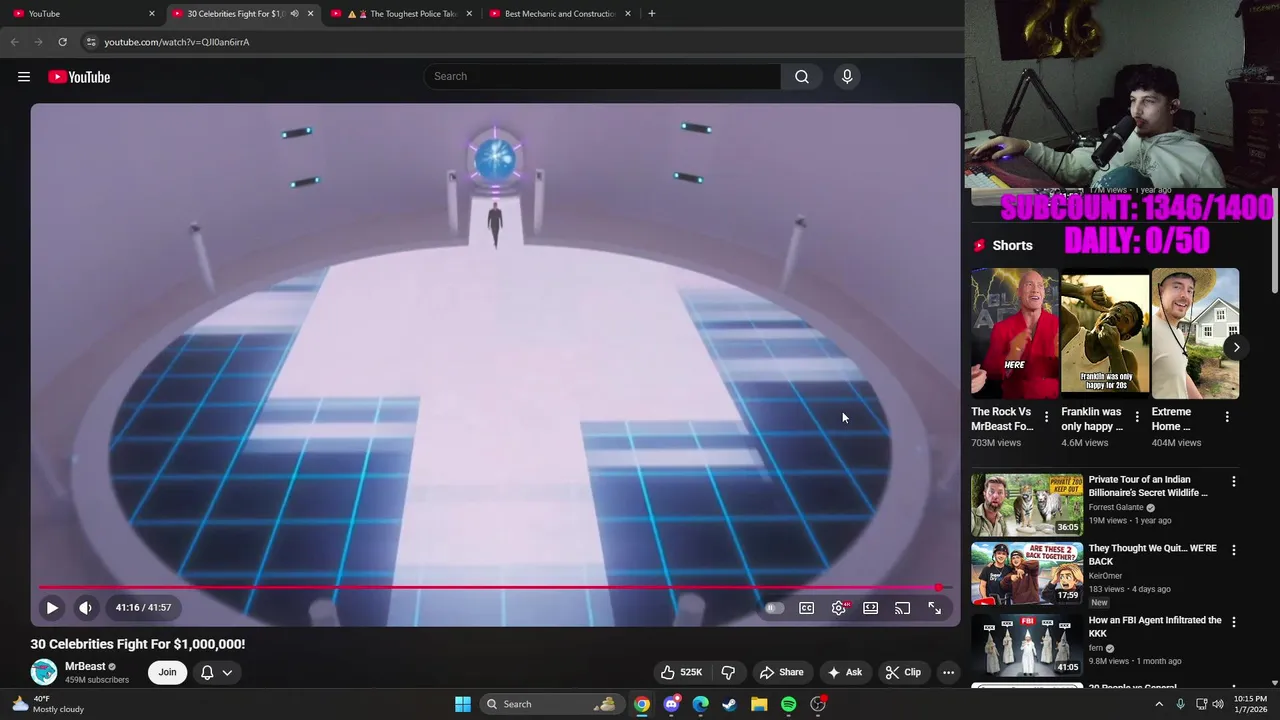The image size is (1280, 720).
Task: Click in the YouTube search field
Action: click(603, 76)
